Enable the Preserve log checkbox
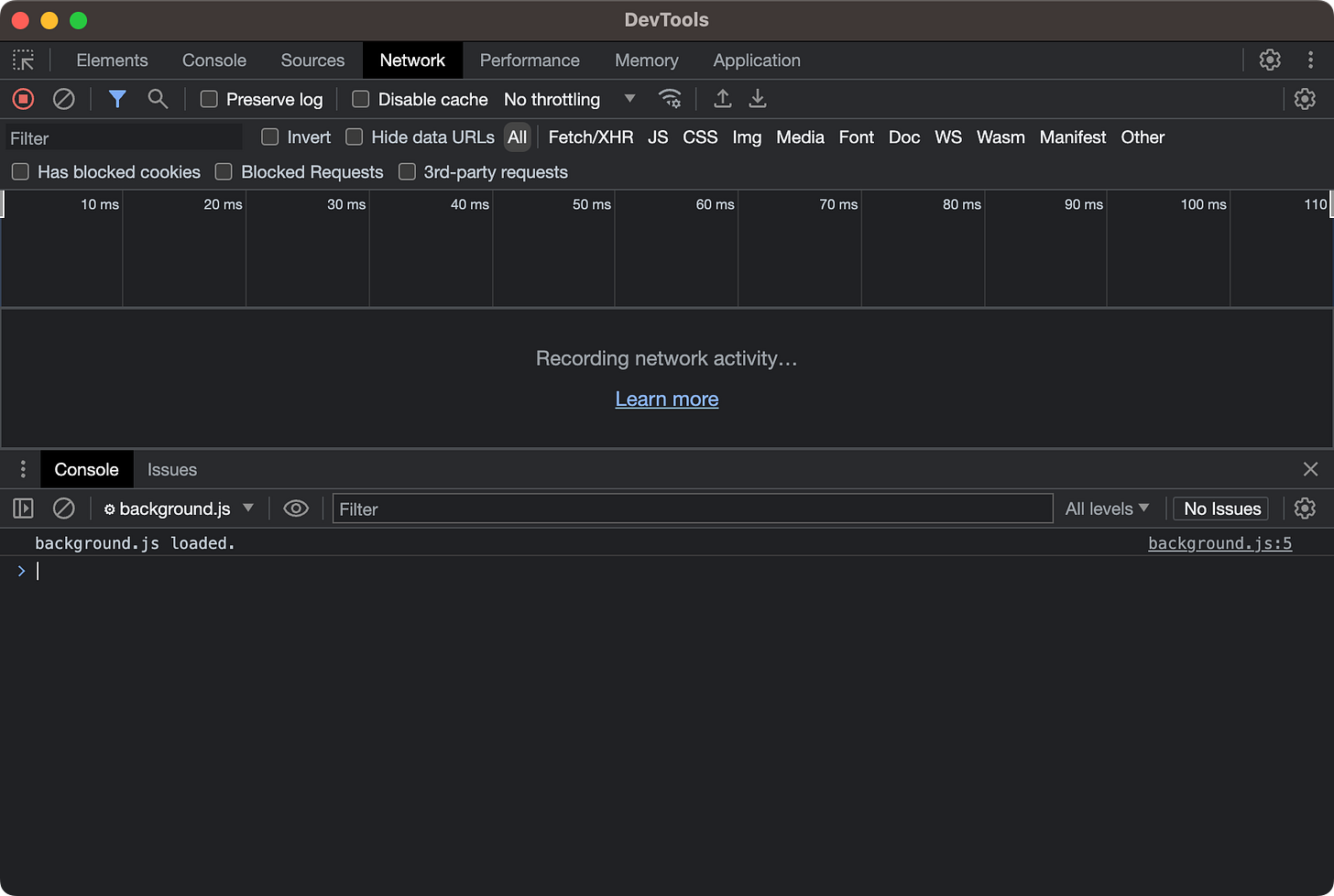The height and width of the screenshot is (896, 1334). point(209,99)
